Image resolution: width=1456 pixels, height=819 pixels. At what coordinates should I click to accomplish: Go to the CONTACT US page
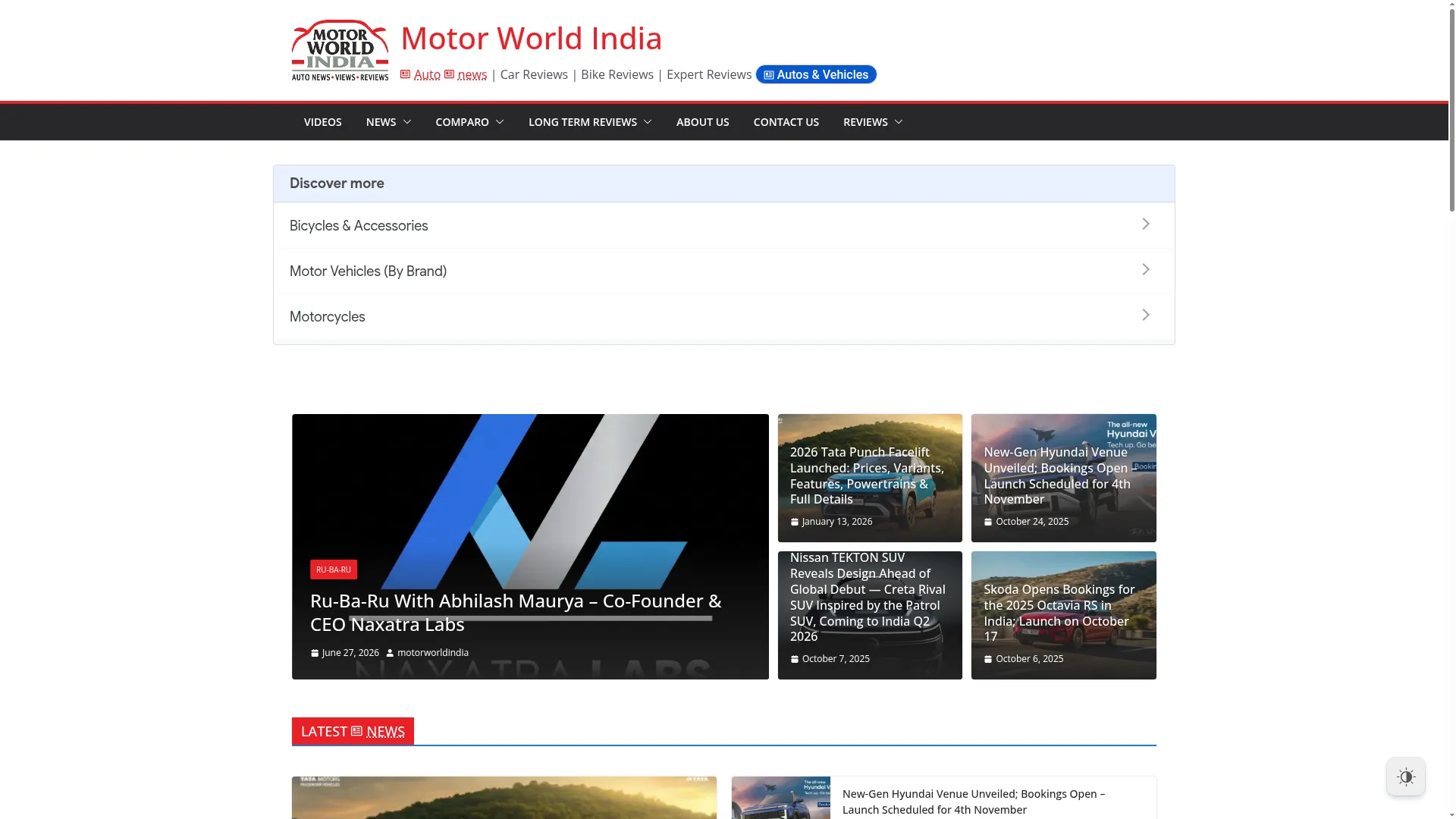(x=786, y=122)
